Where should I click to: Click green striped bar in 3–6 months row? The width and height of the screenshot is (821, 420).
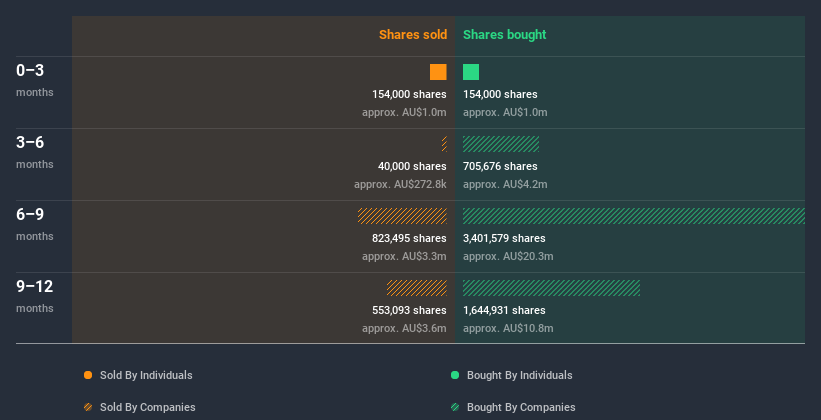tap(501, 144)
